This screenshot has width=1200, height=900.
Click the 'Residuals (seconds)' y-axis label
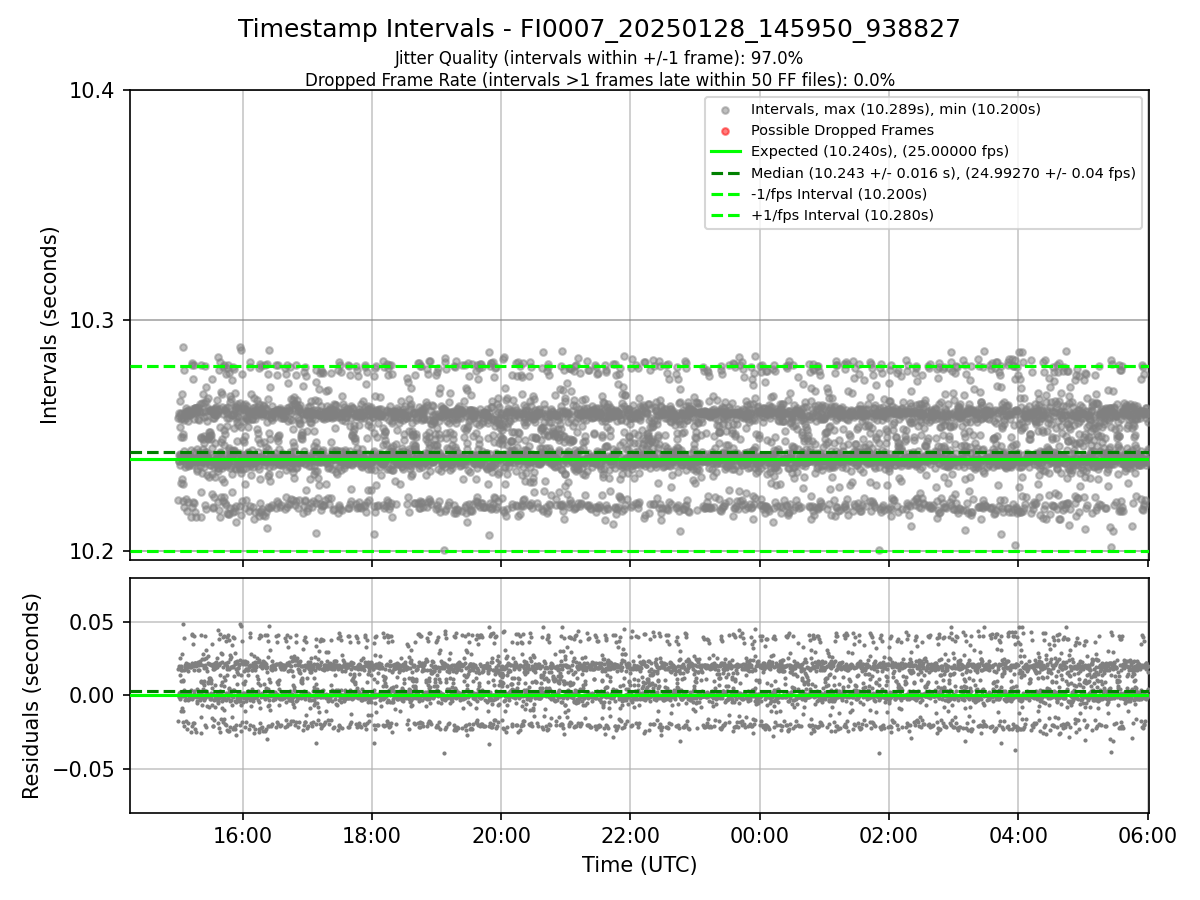[x=32, y=696]
